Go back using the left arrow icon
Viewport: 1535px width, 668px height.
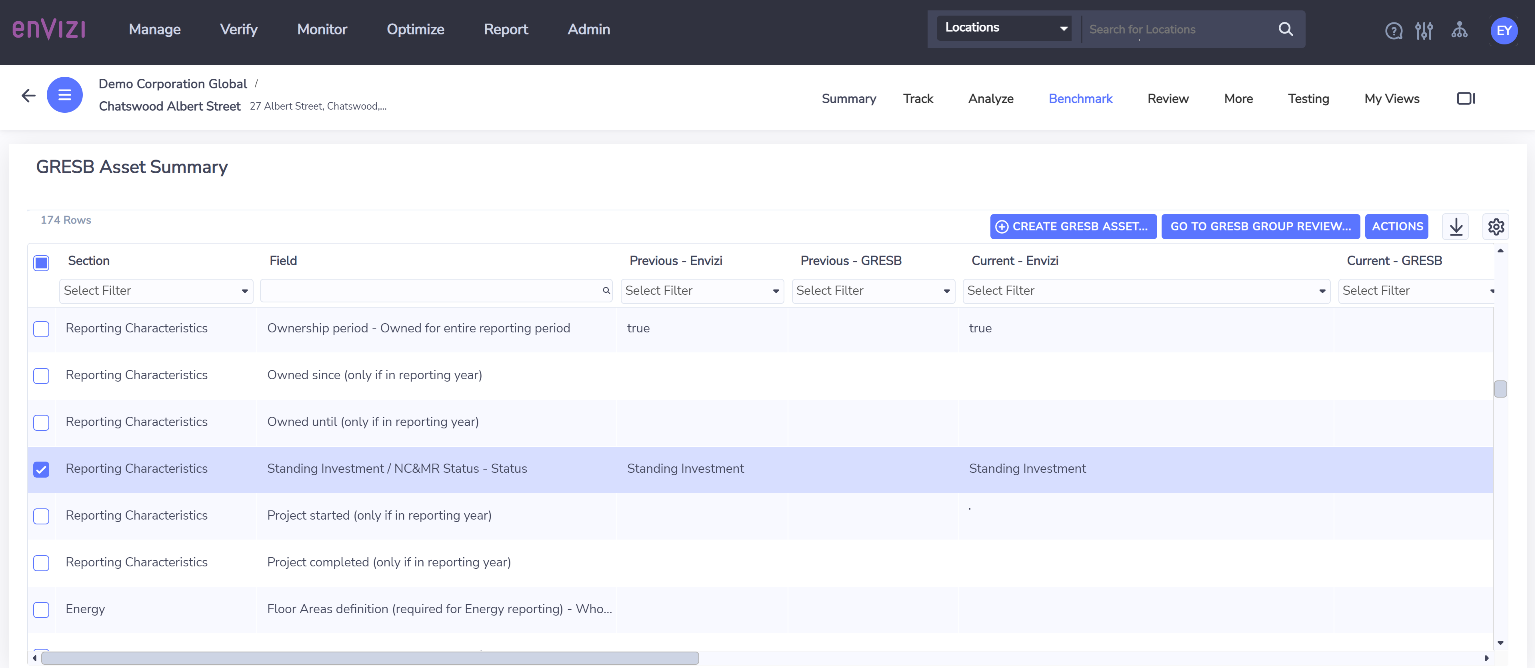point(28,96)
